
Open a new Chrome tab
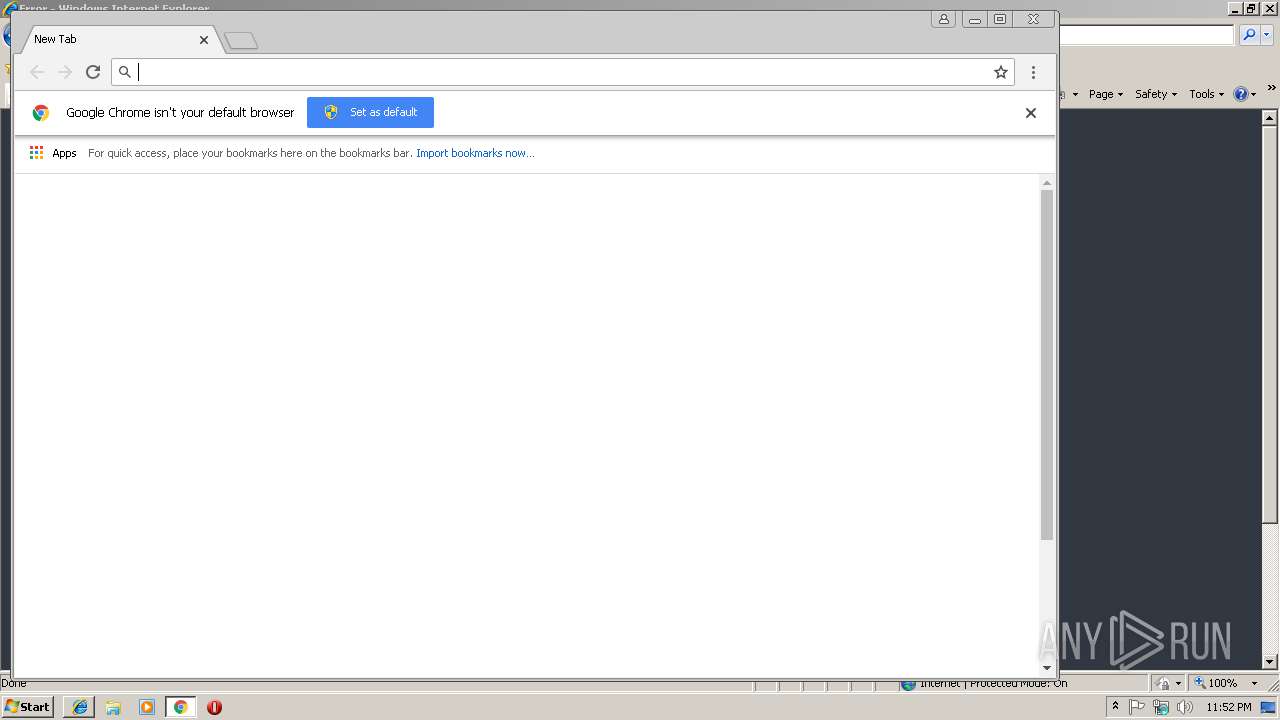tap(241, 41)
